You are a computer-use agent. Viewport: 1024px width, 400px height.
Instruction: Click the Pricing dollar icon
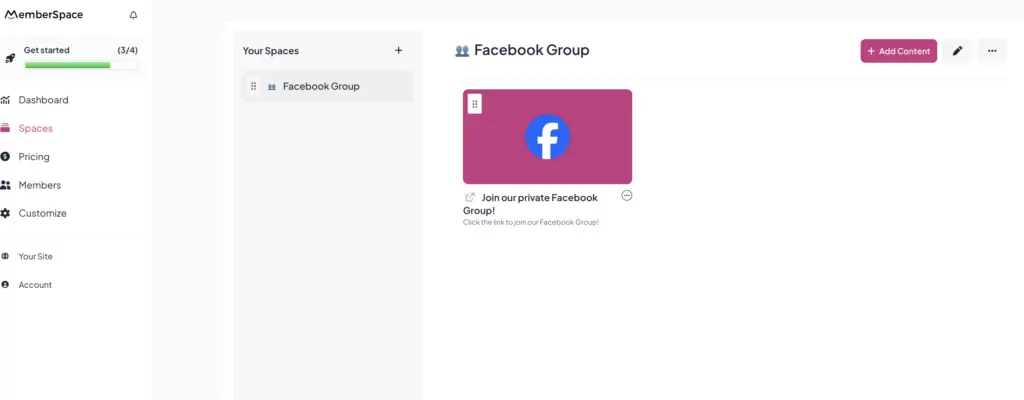[5, 157]
